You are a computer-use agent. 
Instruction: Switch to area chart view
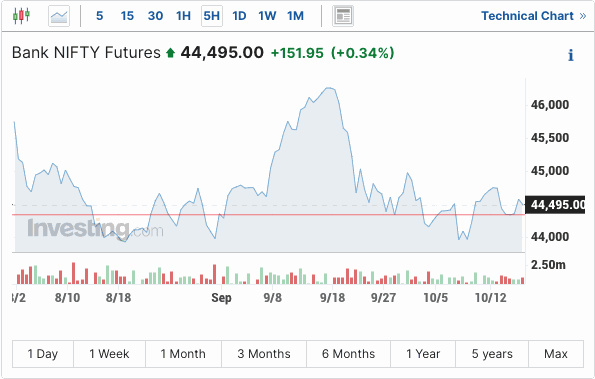pyautogui.click(x=59, y=16)
